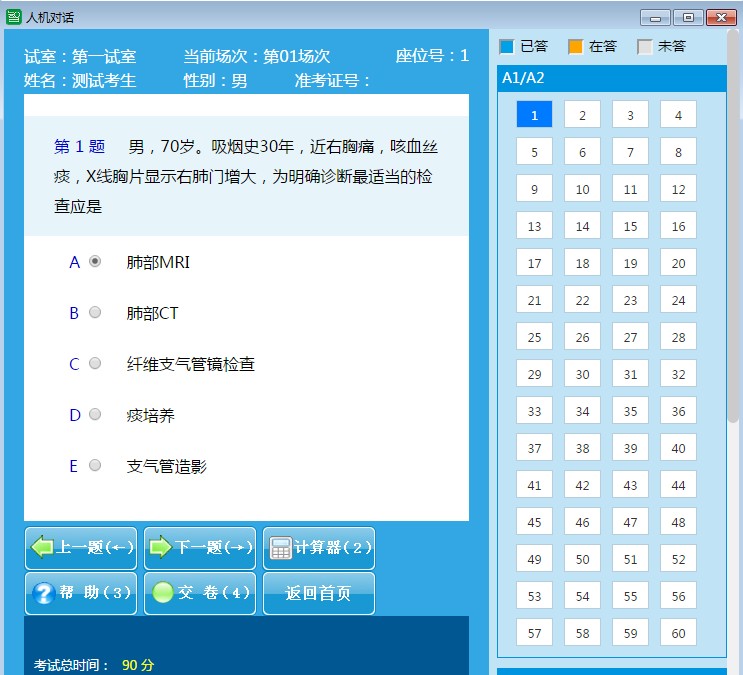743x675 pixels.
Task: Select option C 纤维支气管镜检查 radio button
Action: tap(95, 364)
